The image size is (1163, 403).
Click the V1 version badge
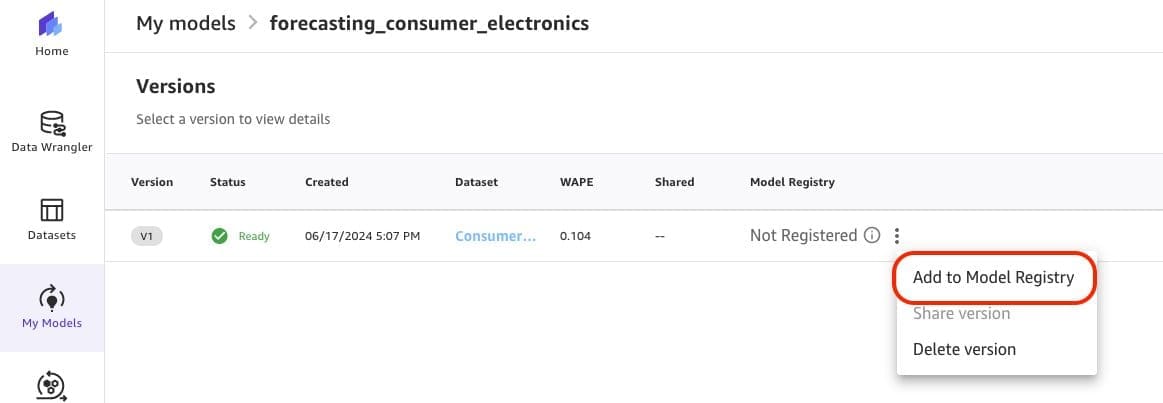click(146, 236)
